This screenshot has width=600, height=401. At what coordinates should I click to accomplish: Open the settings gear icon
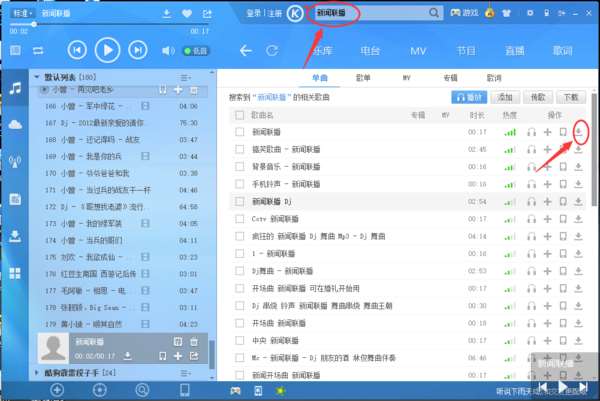coord(530,13)
